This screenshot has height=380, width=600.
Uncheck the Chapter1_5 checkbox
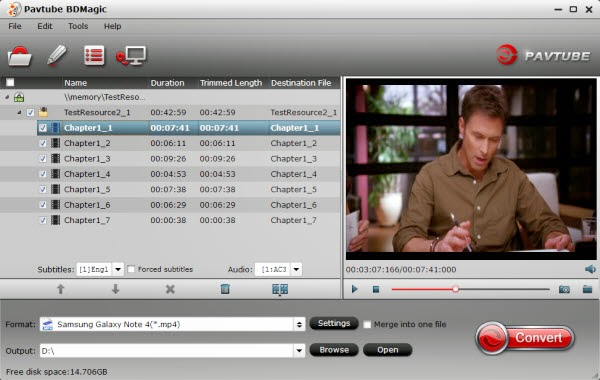43,189
